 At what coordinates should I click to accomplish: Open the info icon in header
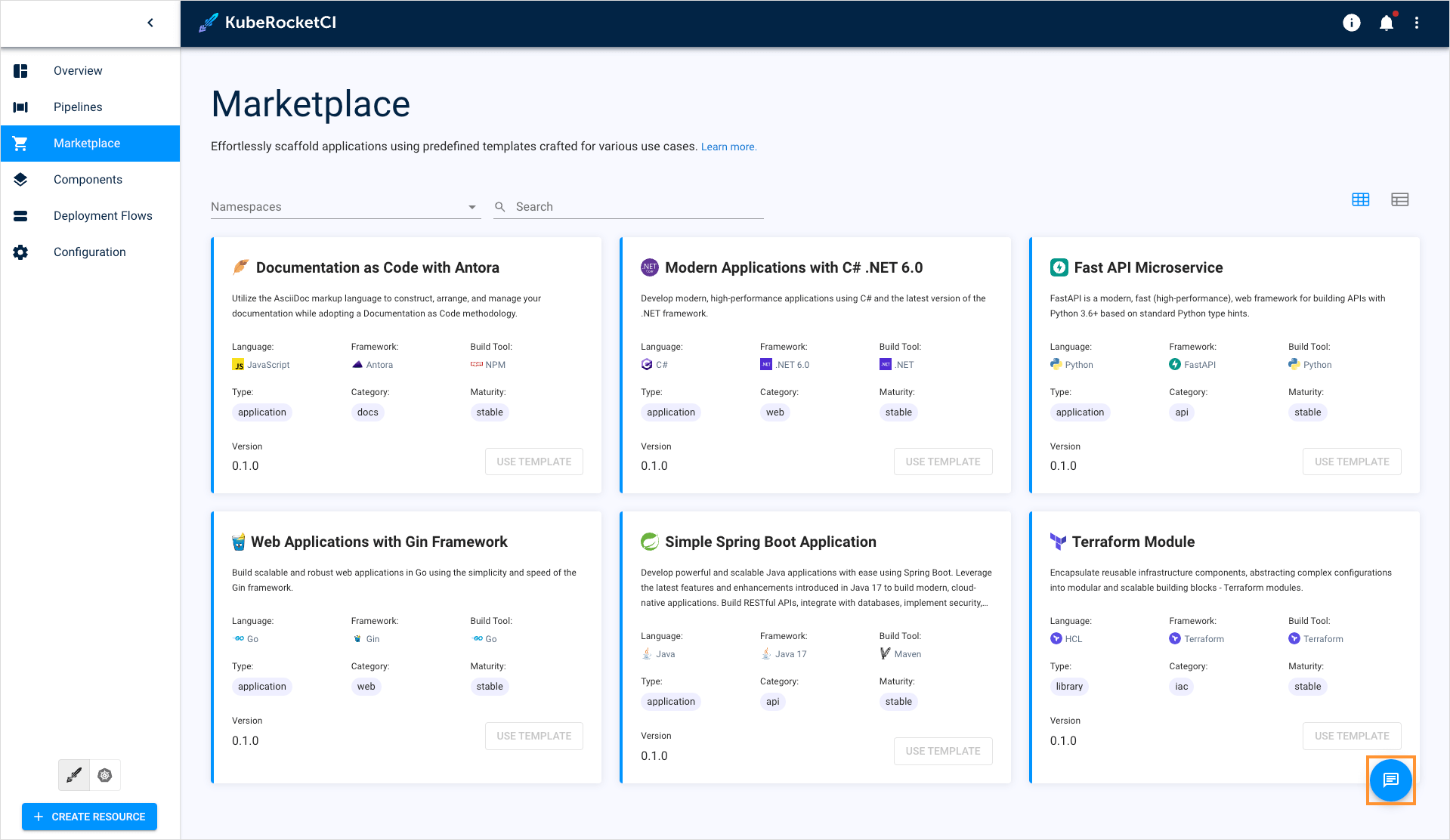(x=1351, y=23)
